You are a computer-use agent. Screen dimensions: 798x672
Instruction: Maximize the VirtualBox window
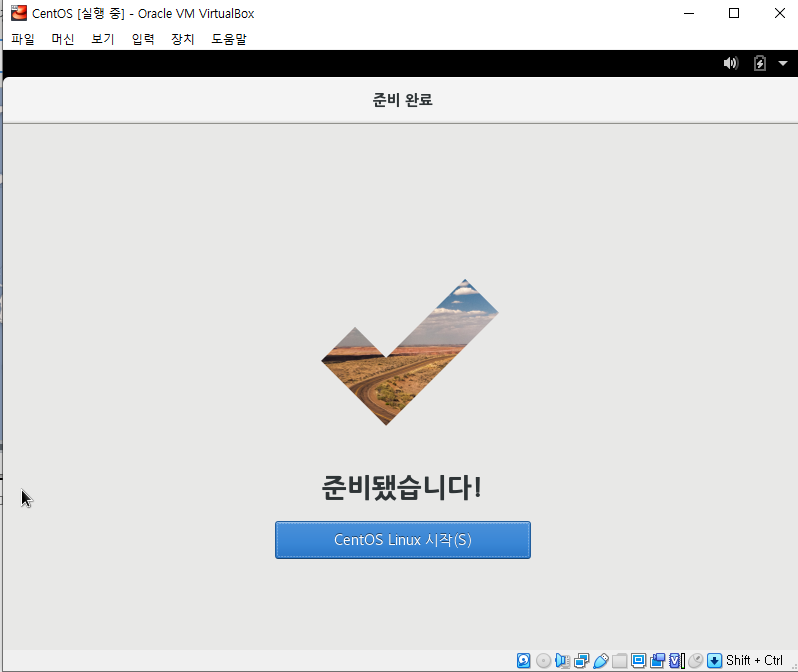[734, 13]
